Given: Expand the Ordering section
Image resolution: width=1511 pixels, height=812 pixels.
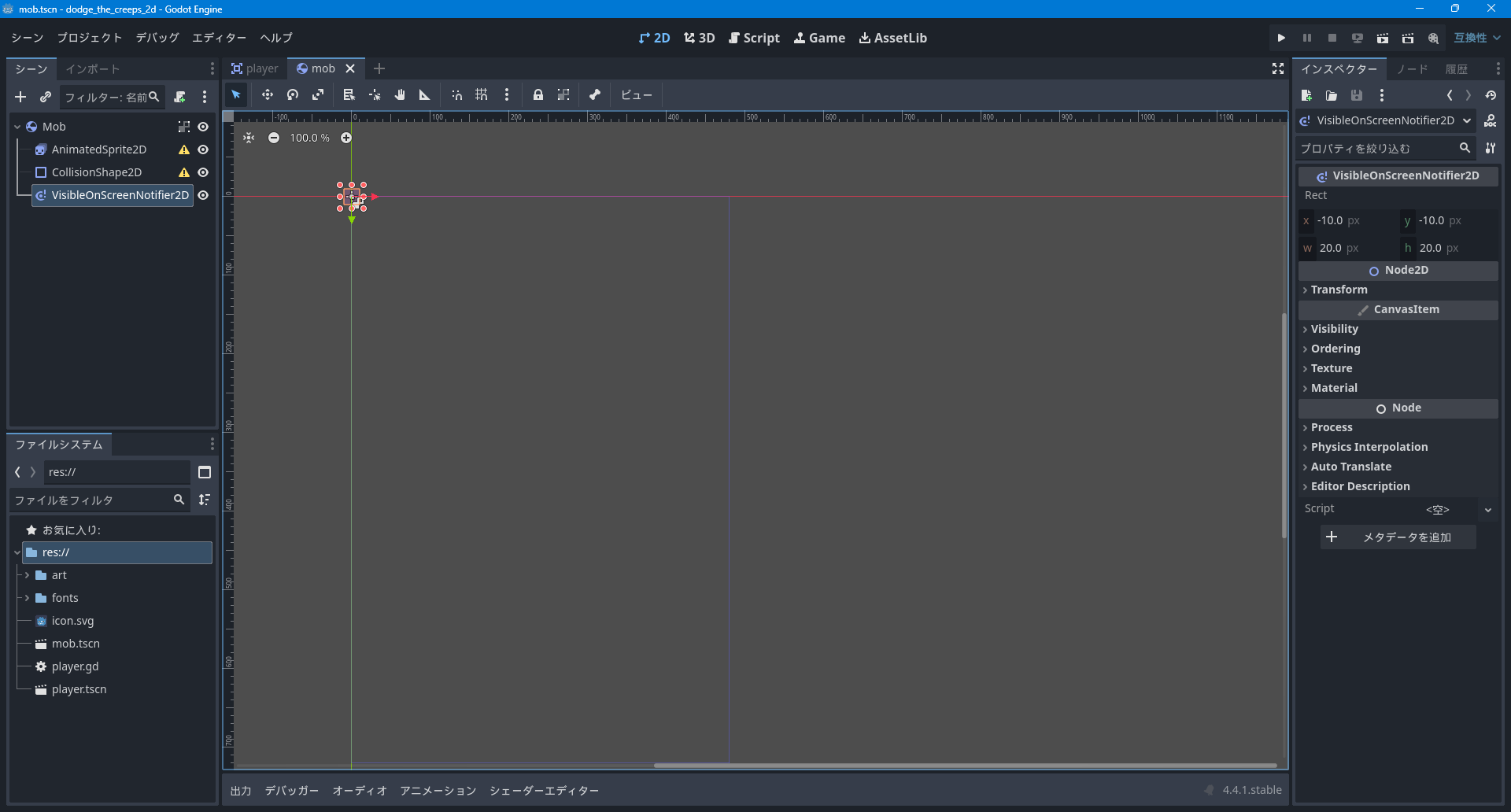Looking at the screenshot, I should (x=1398, y=349).
